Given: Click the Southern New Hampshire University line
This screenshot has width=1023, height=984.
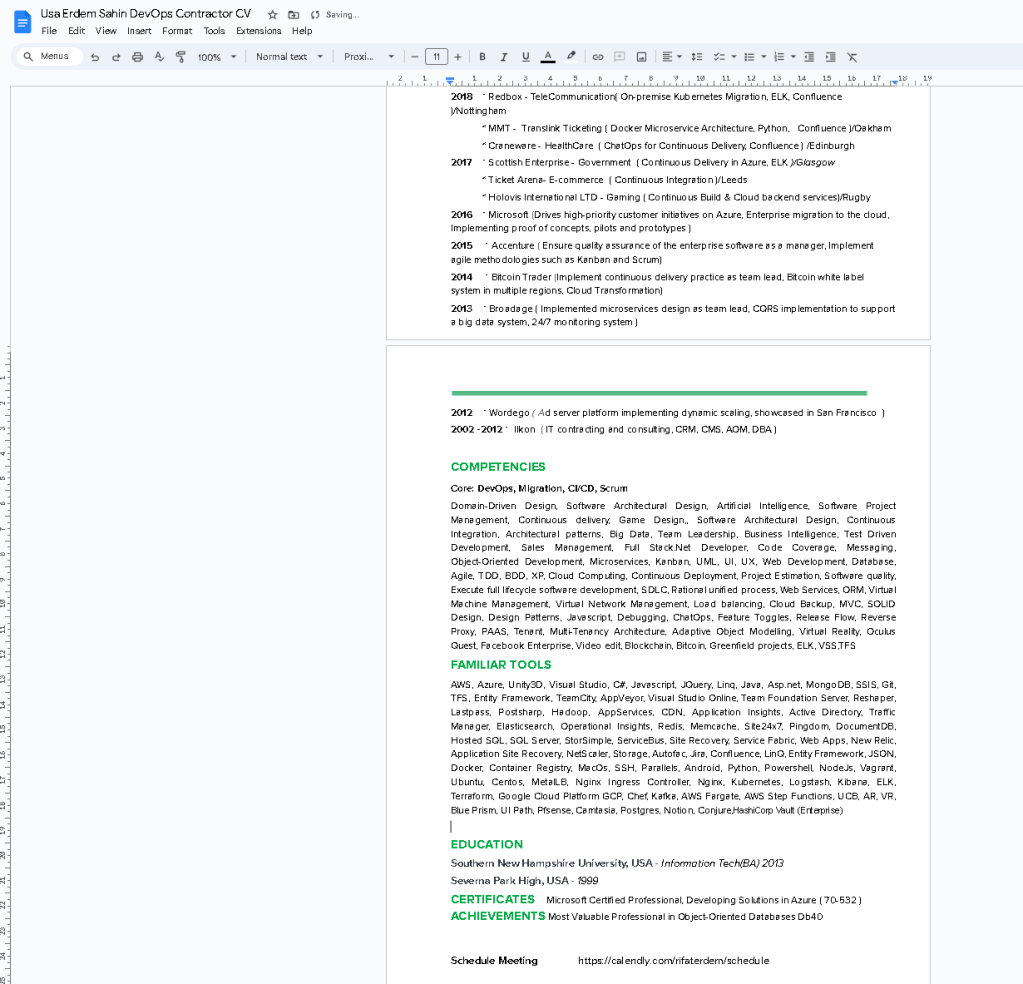Looking at the screenshot, I should 617,863.
